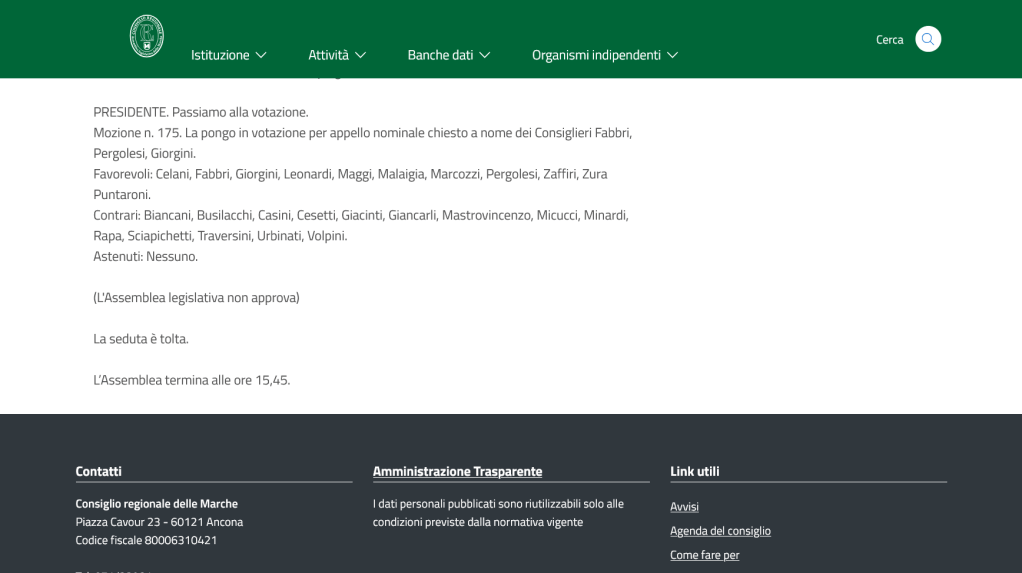Open the Organismi indipendenti menu
This screenshot has height=573, width=1022.
coord(596,55)
